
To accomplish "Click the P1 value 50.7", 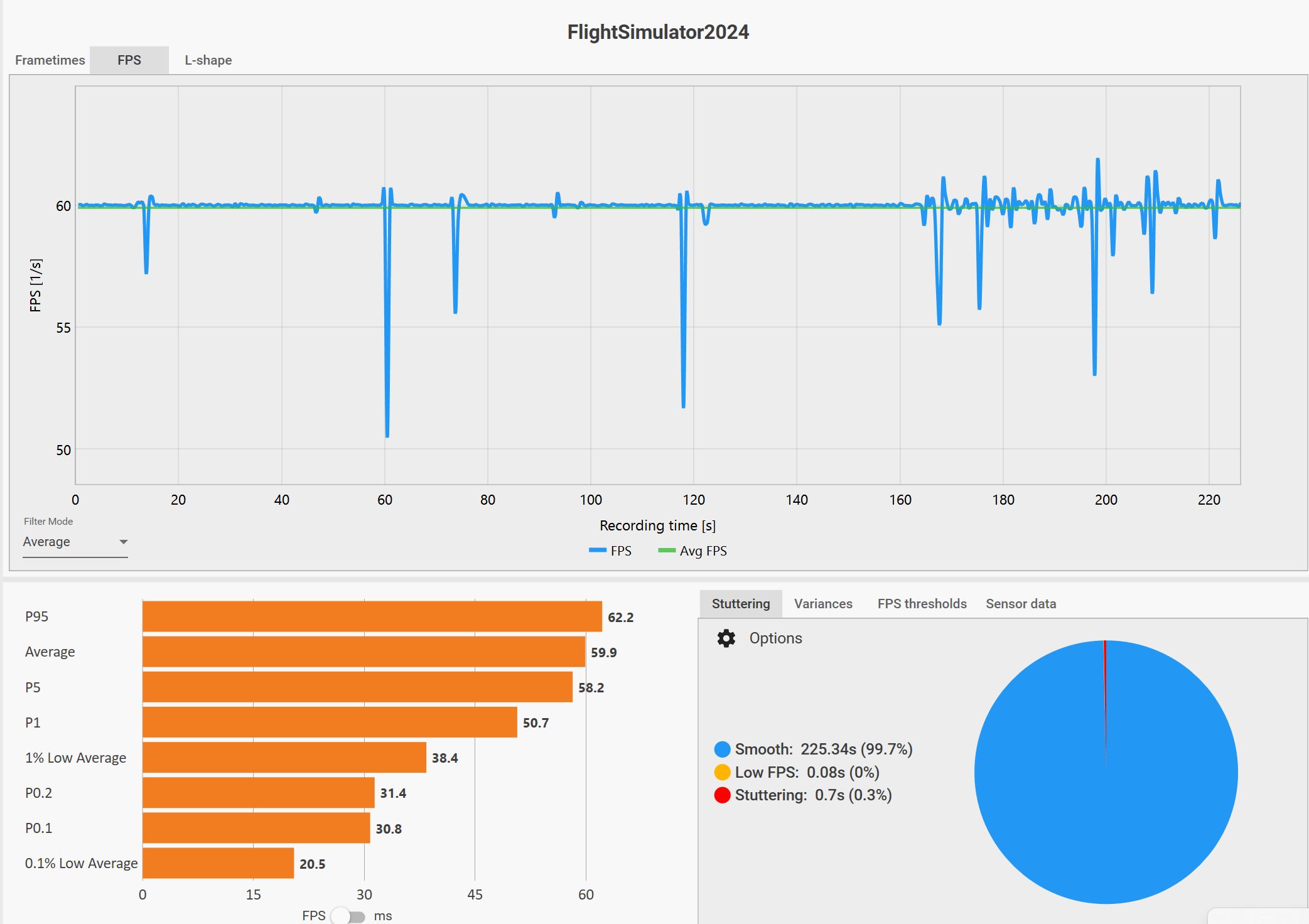I will point(536,723).
